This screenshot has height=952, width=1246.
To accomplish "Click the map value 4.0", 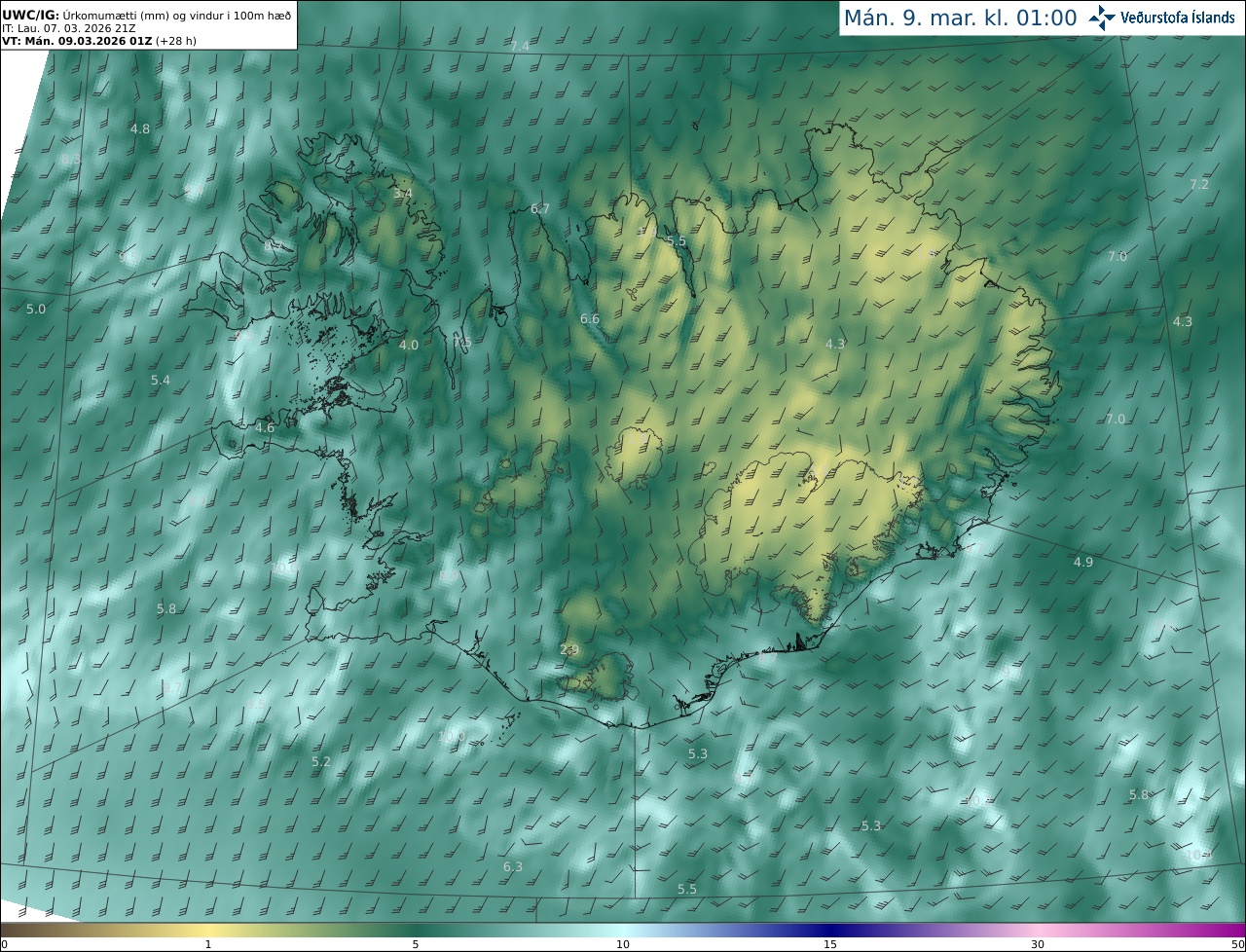I will click(x=409, y=345).
